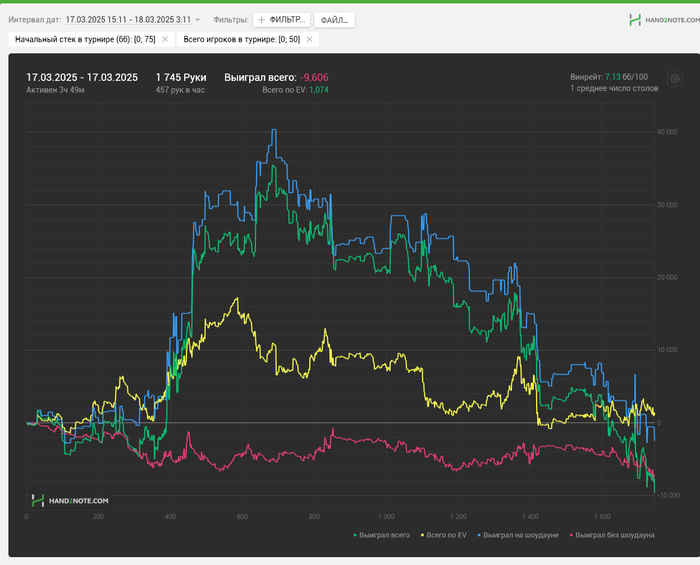700x565 pixels.
Task: Click the blue showdown line peak near 40 000
Action: 275,130
